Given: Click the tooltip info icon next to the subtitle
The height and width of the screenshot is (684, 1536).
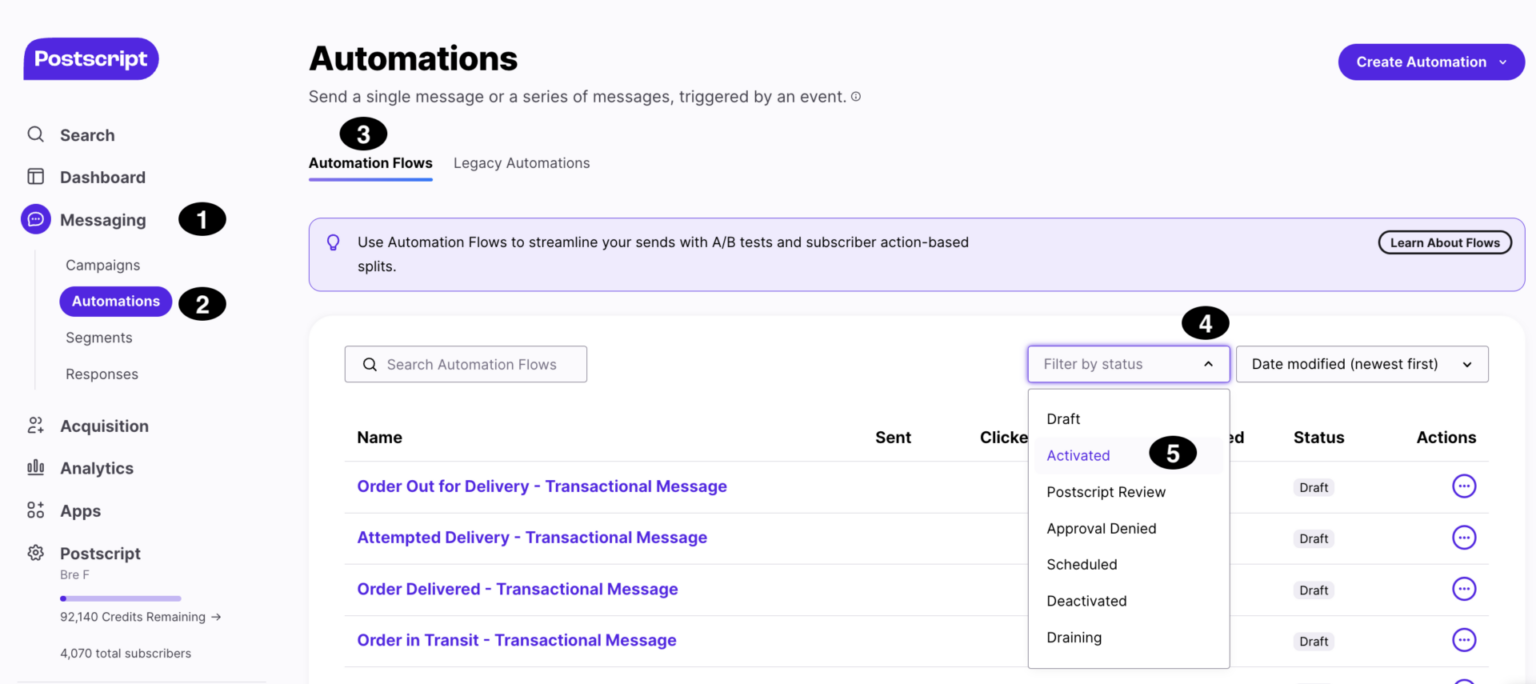Looking at the screenshot, I should (x=856, y=96).
